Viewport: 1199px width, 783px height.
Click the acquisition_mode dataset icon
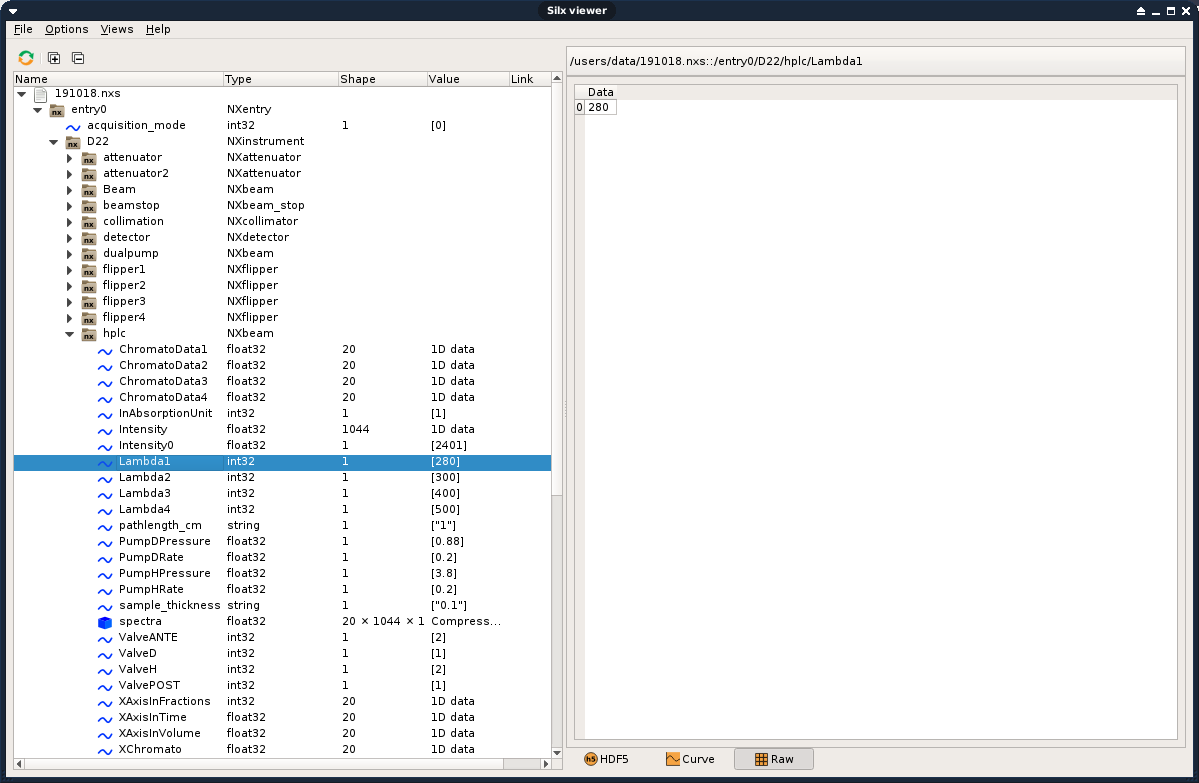(x=73, y=126)
